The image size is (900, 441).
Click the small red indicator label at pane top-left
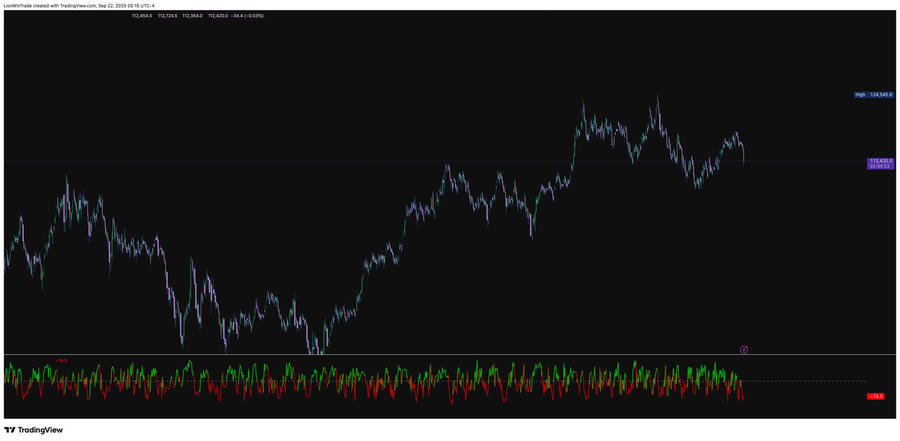click(x=62, y=360)
